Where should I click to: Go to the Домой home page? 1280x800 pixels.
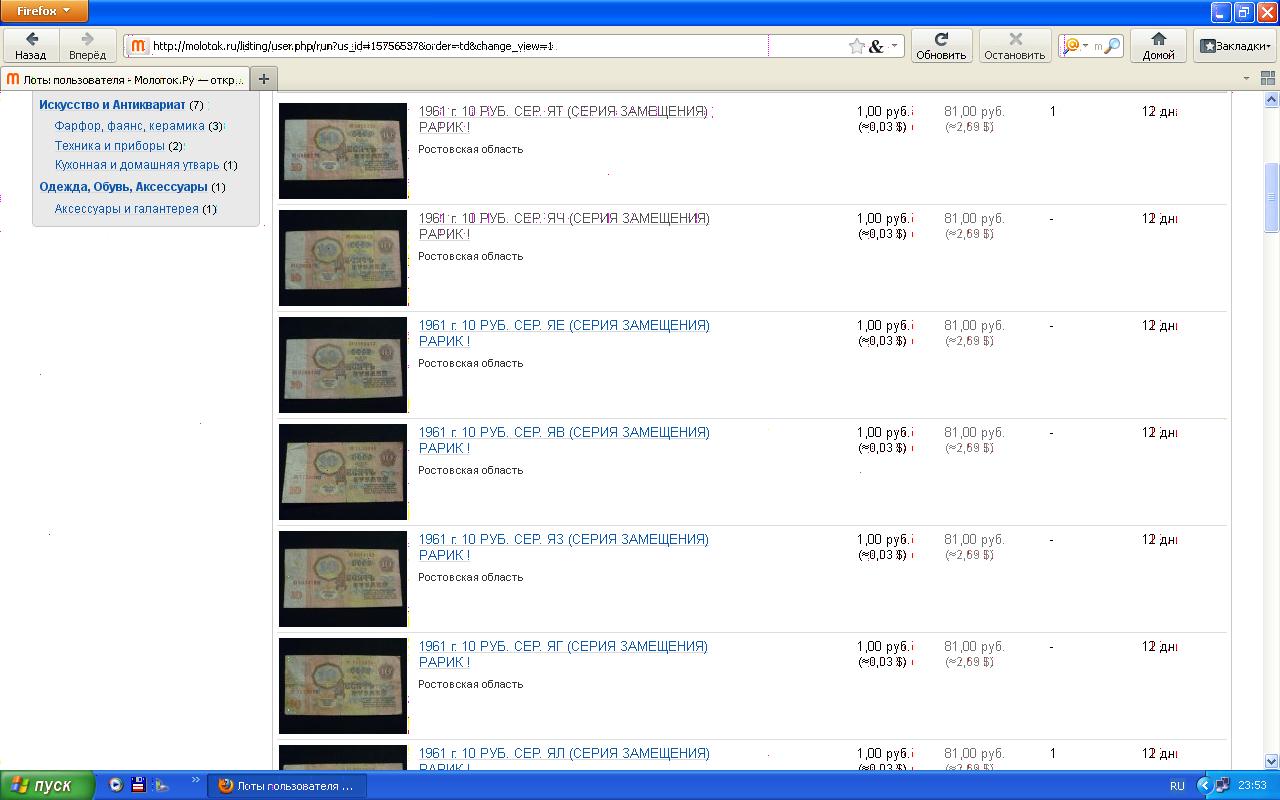(1158, 45)
